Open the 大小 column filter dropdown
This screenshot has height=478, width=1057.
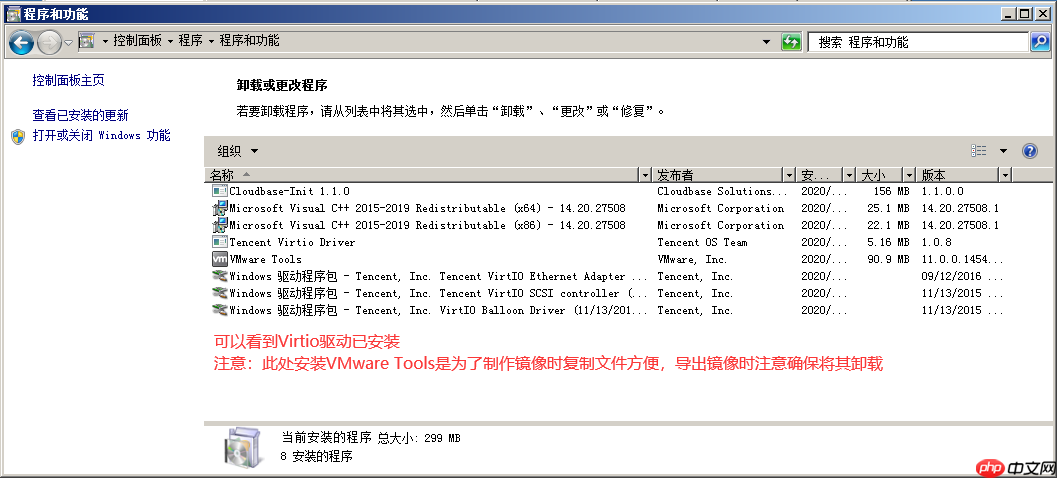coord(909,175)
